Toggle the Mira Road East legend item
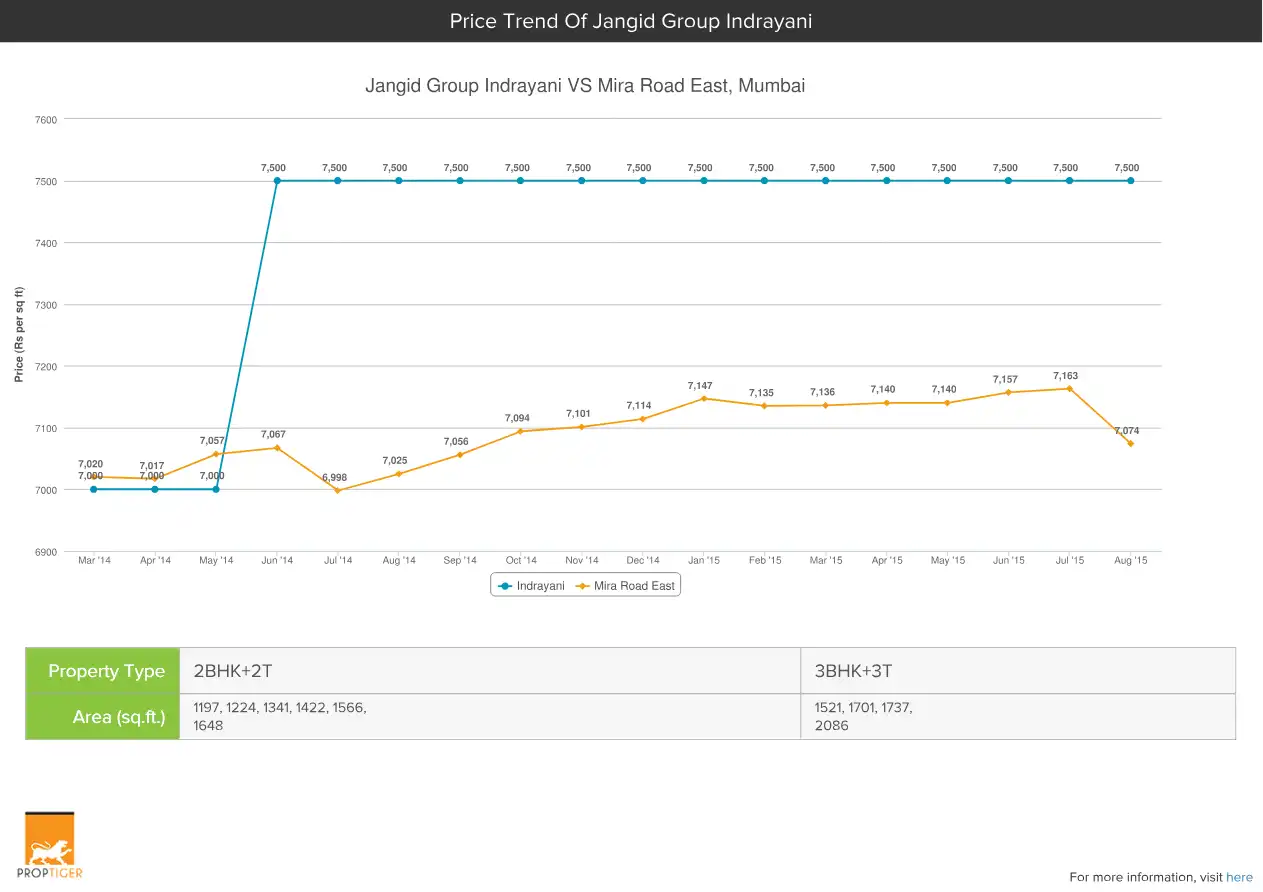This screenshot has width=1263, height=892. (x=627, y=586)
